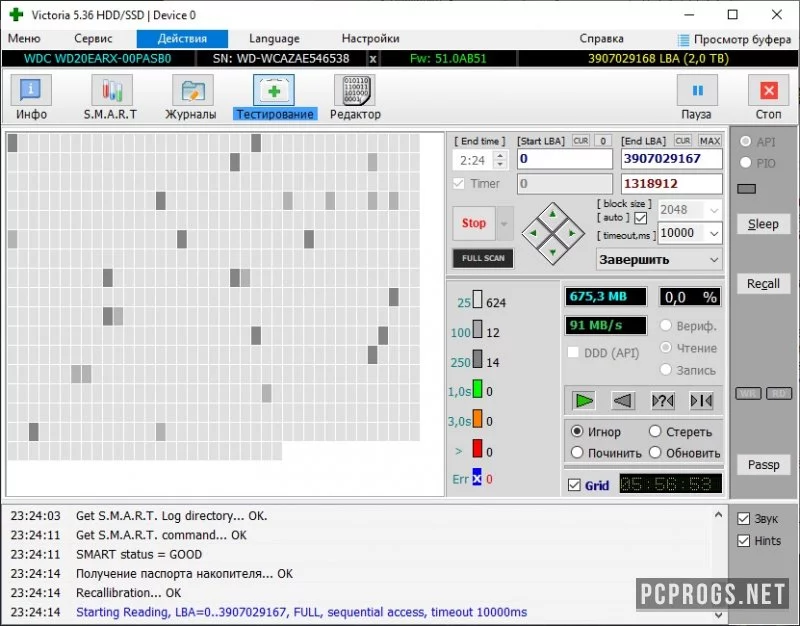This screenshot has height=626, width=800.
Task: Toggle the Hints checkbox
Action: coord(743,541)
